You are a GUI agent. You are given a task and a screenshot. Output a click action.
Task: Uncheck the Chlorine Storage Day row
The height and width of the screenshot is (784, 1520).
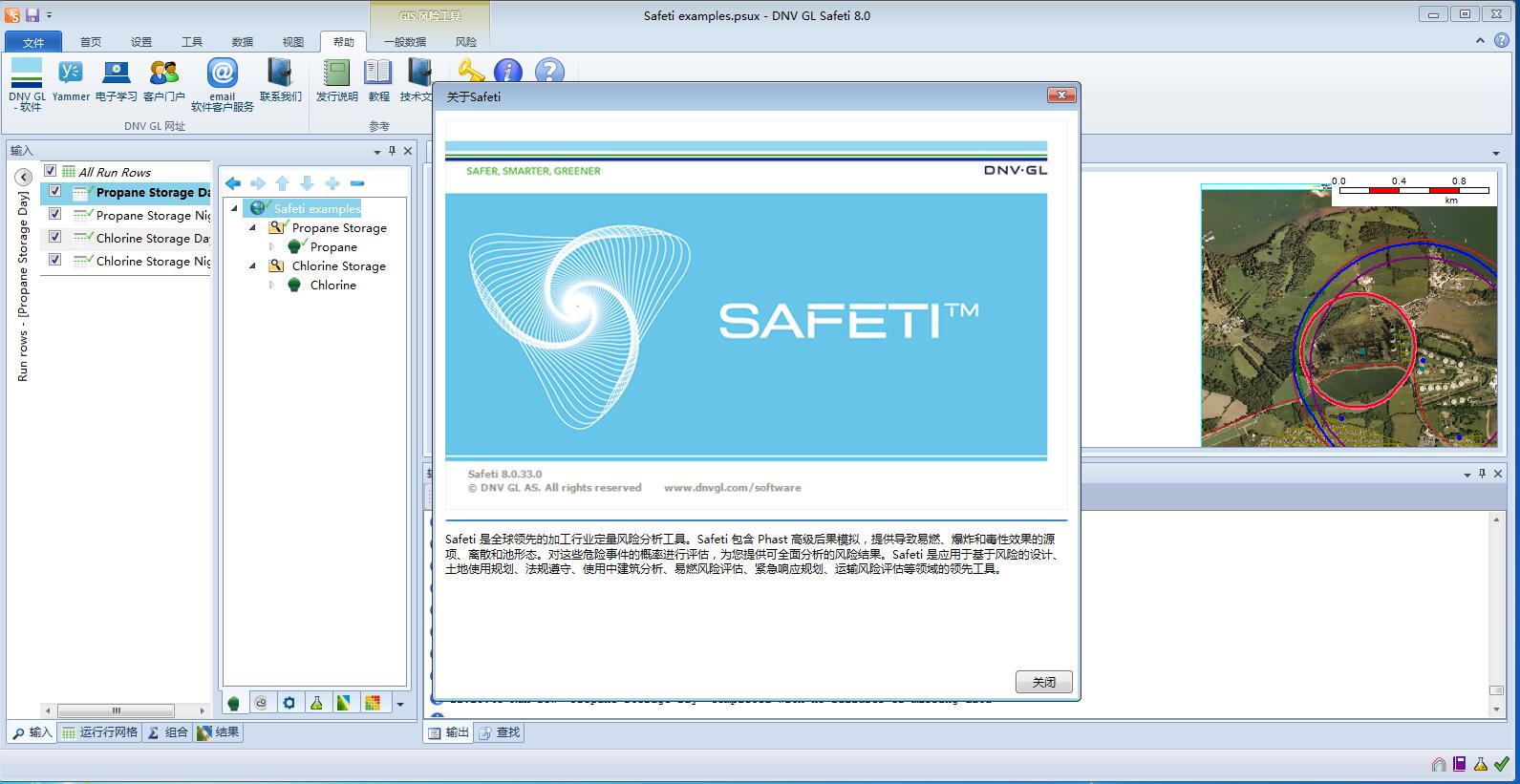(55, 237)
